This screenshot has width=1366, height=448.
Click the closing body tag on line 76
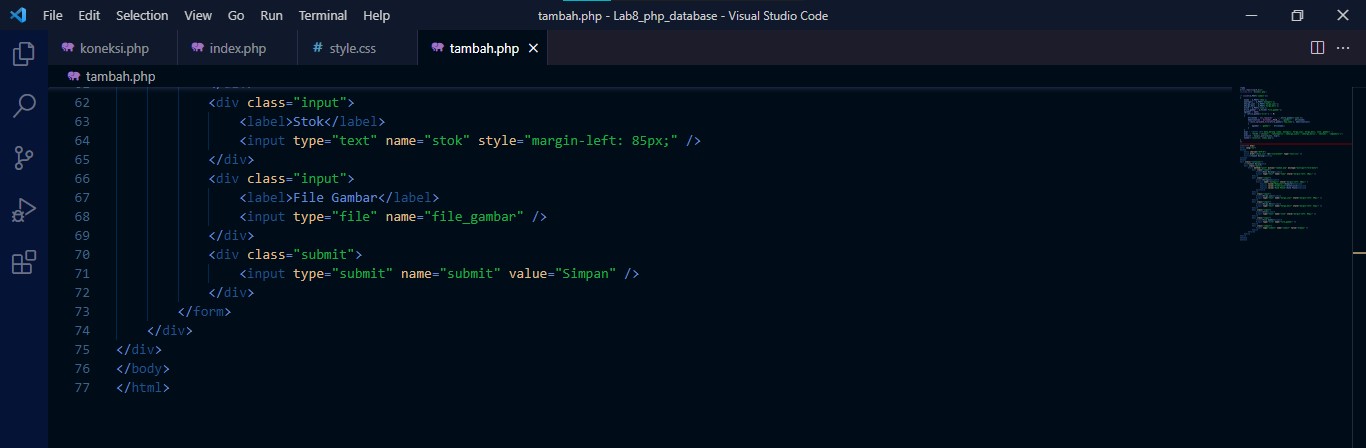(x=143, y=368)
